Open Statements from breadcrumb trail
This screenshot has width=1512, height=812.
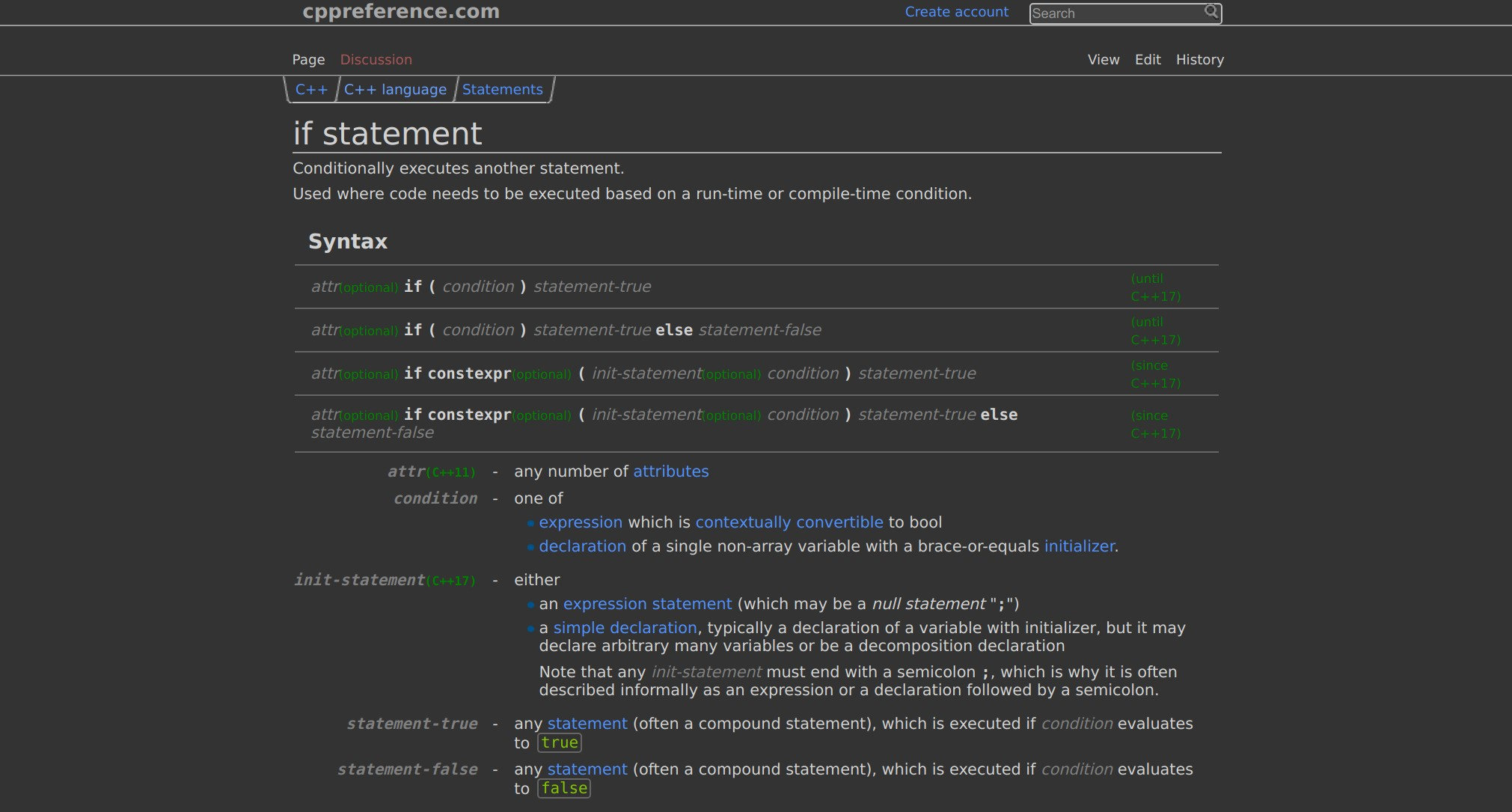[x=502, y=89]
